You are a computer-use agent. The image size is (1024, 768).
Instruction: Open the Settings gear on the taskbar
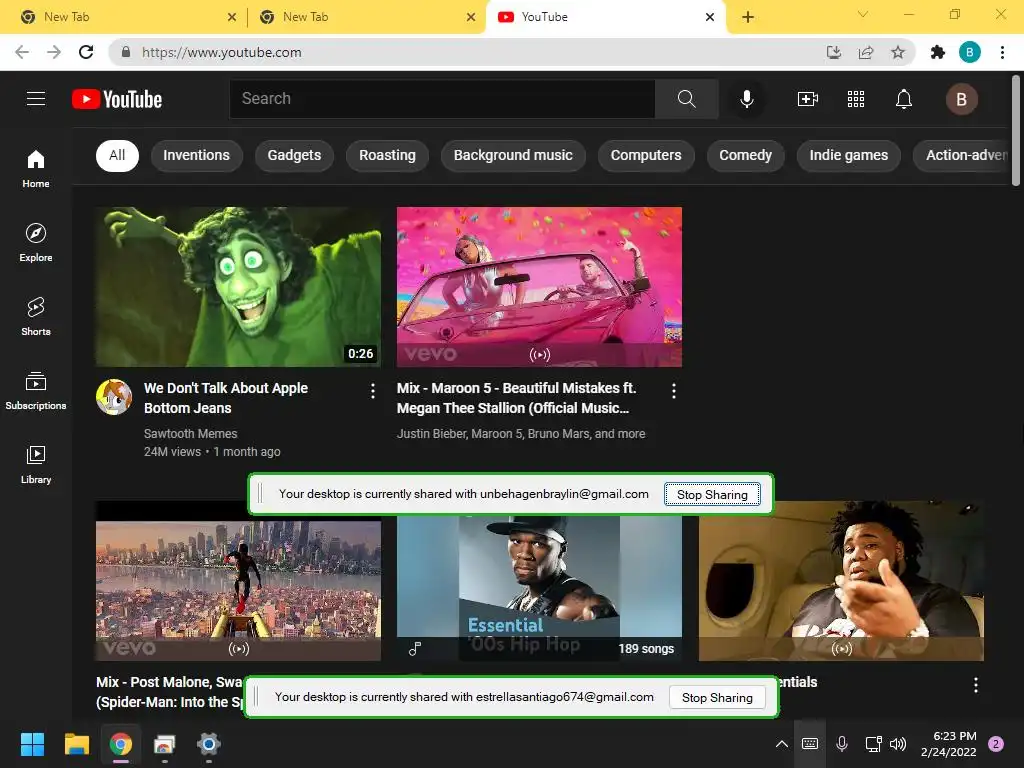point(209,744)
